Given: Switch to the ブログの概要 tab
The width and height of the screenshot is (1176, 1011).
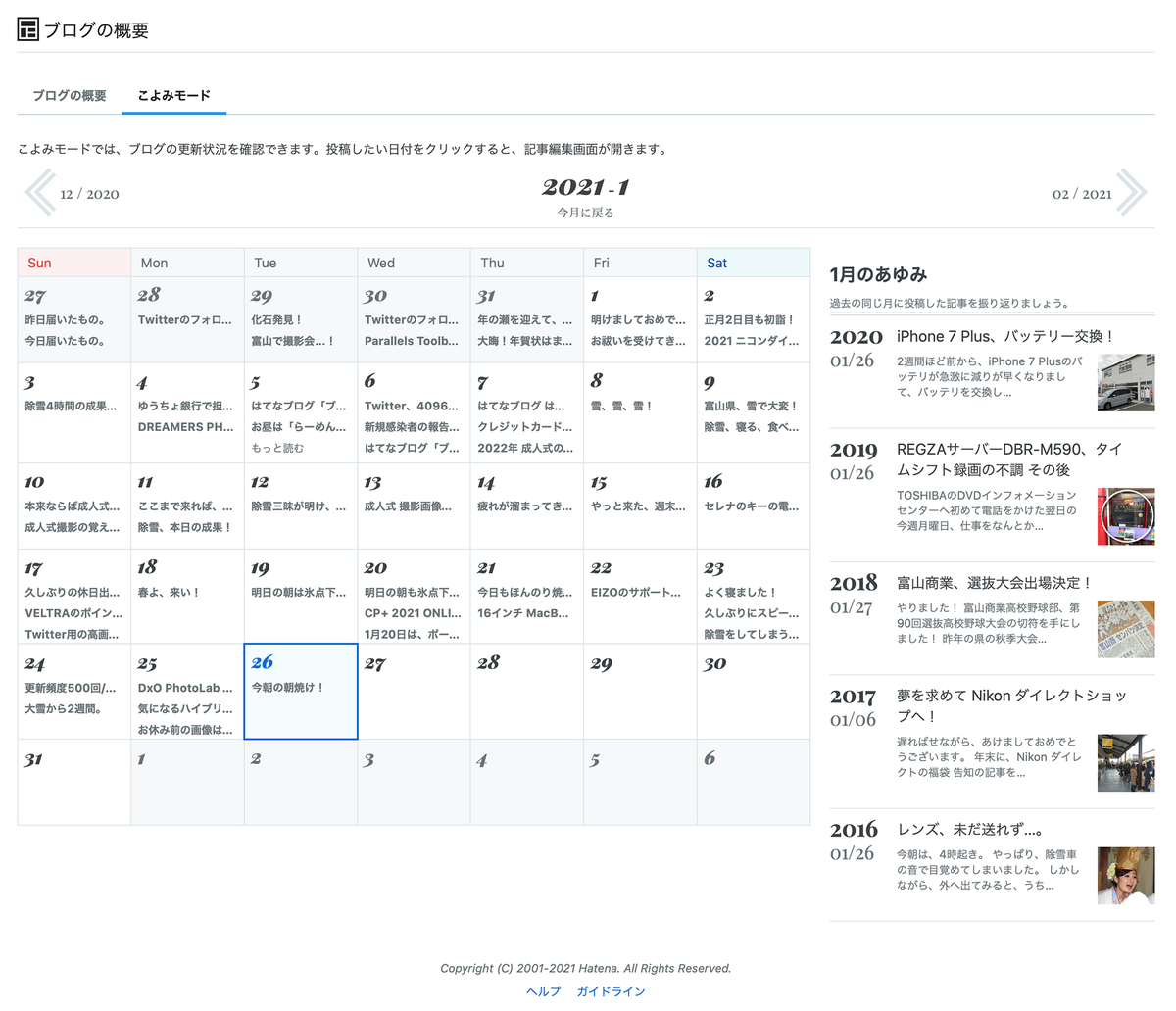Looking at the screenshot, I should (x=70, y=96).
